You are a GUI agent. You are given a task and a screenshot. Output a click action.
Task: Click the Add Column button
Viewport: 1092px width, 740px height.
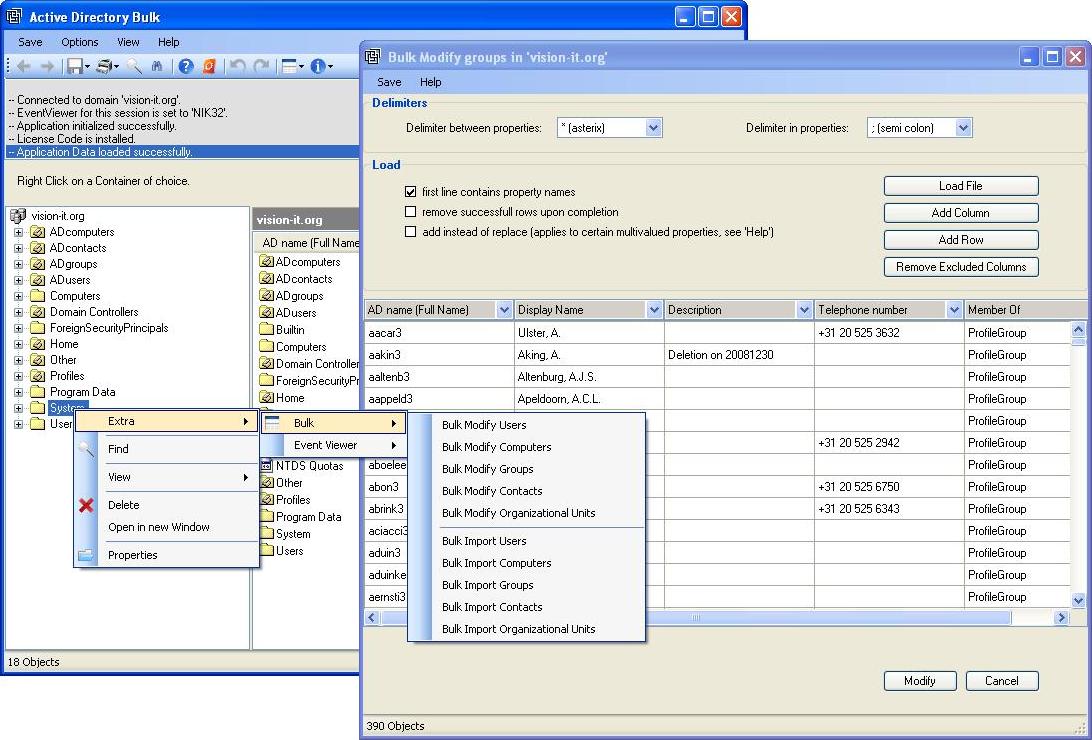(961, 213)
